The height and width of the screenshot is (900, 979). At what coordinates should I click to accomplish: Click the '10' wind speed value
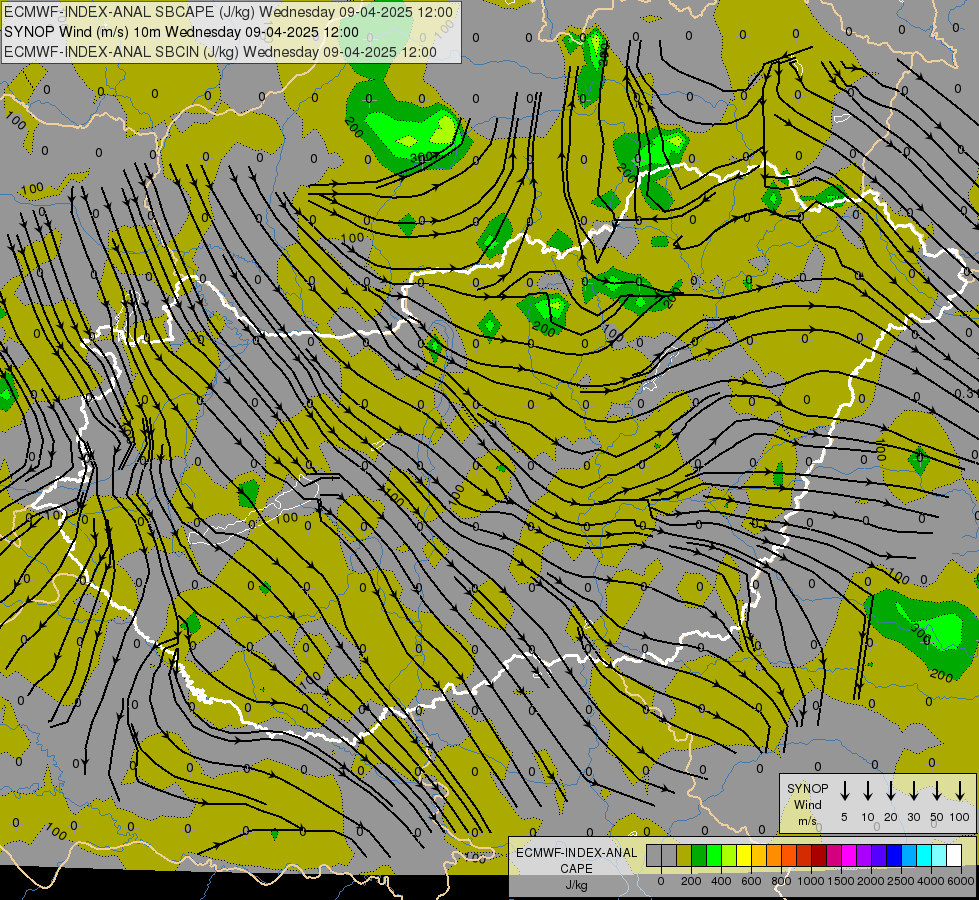click(x=867, y=817)
